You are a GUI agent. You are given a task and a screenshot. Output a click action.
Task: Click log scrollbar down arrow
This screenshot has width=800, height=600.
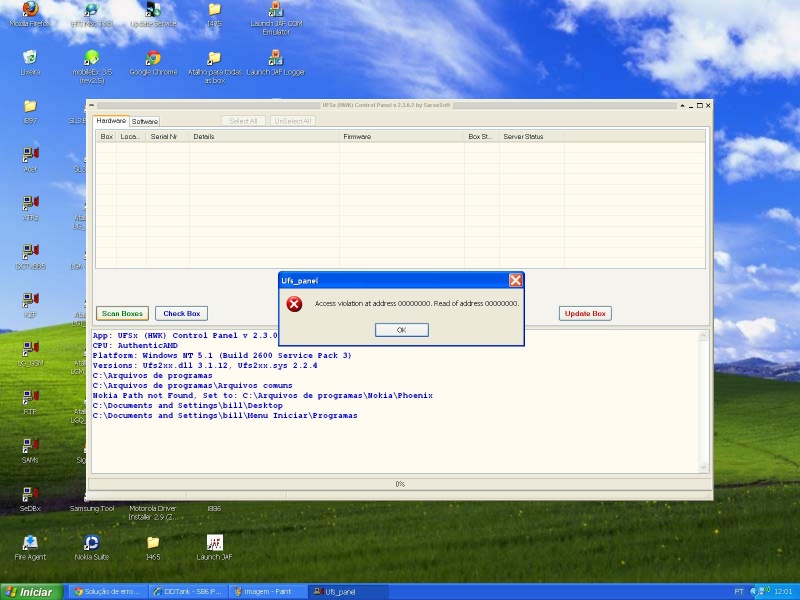pyautogui.click(x=703, y=467)
